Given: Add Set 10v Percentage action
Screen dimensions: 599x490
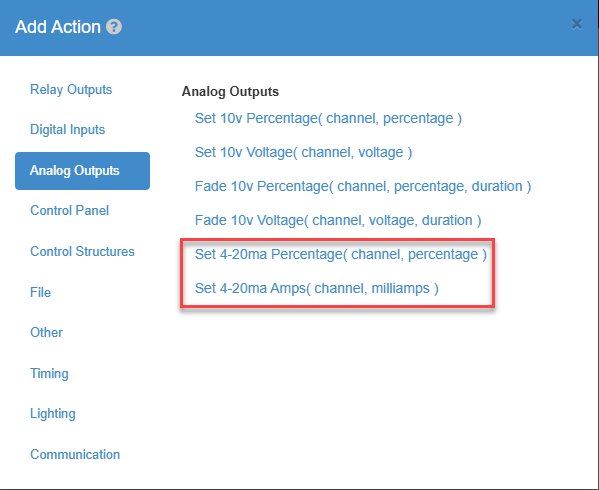Looking at the screenshot, I should click(x=328, y=118).
